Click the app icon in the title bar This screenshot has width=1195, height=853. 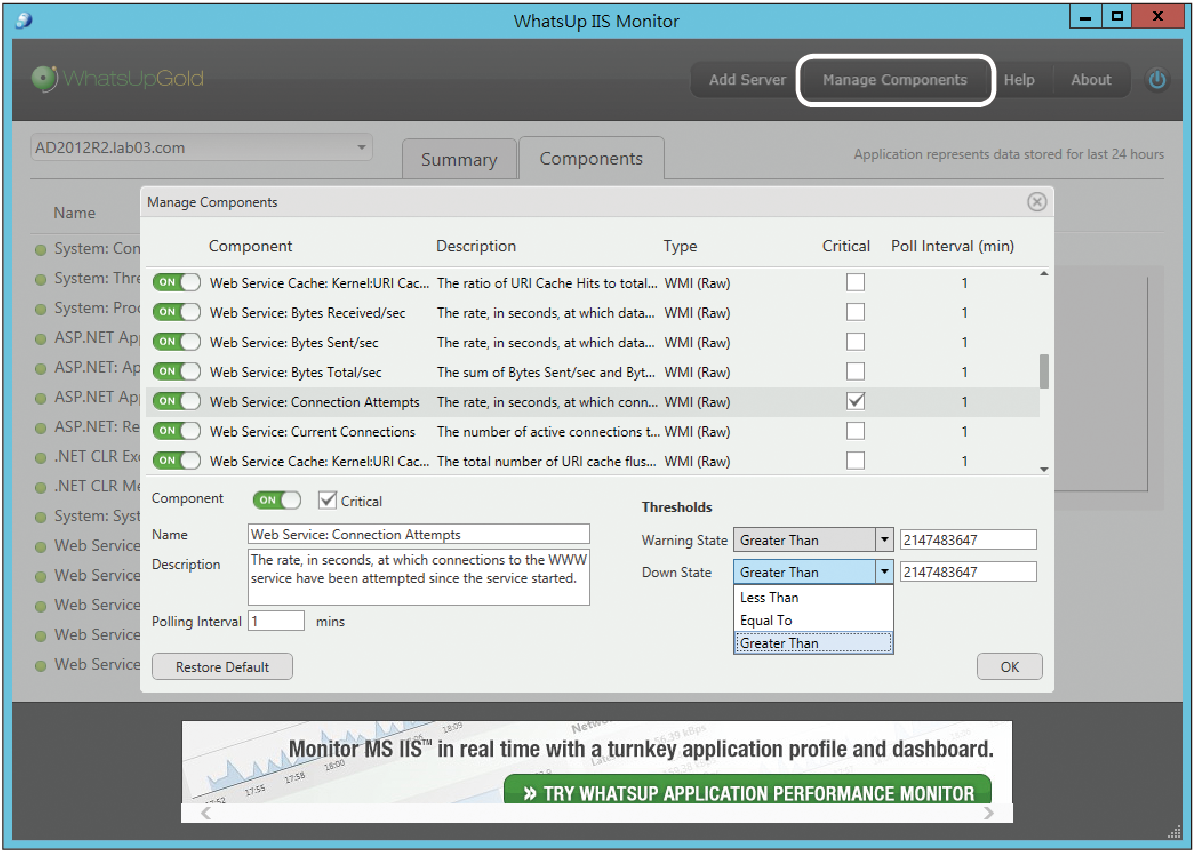[x=24, y=20]
